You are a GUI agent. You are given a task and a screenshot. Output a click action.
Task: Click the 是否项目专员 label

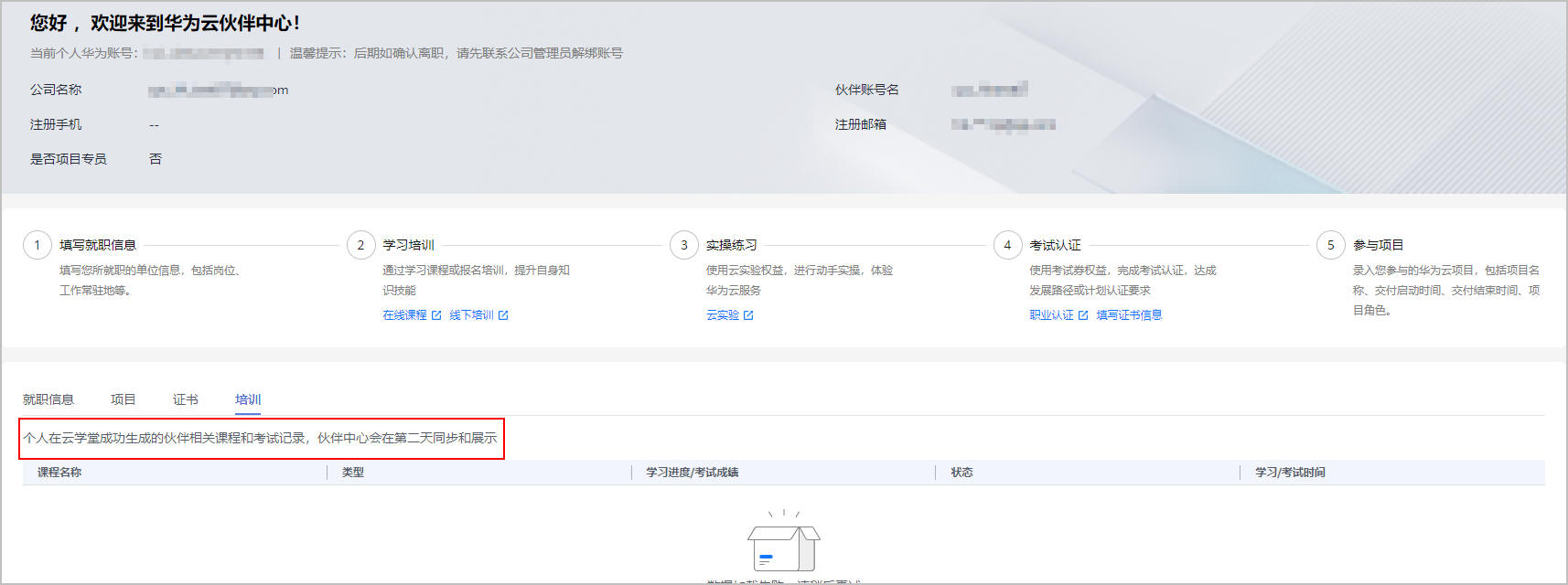[x=69, y=159]
